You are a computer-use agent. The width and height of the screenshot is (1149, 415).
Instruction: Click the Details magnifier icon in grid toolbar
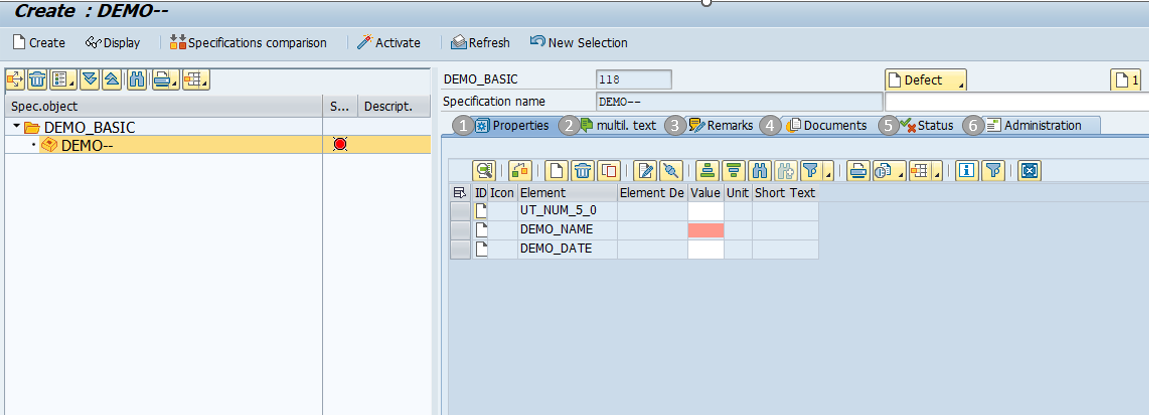(484, 171)
